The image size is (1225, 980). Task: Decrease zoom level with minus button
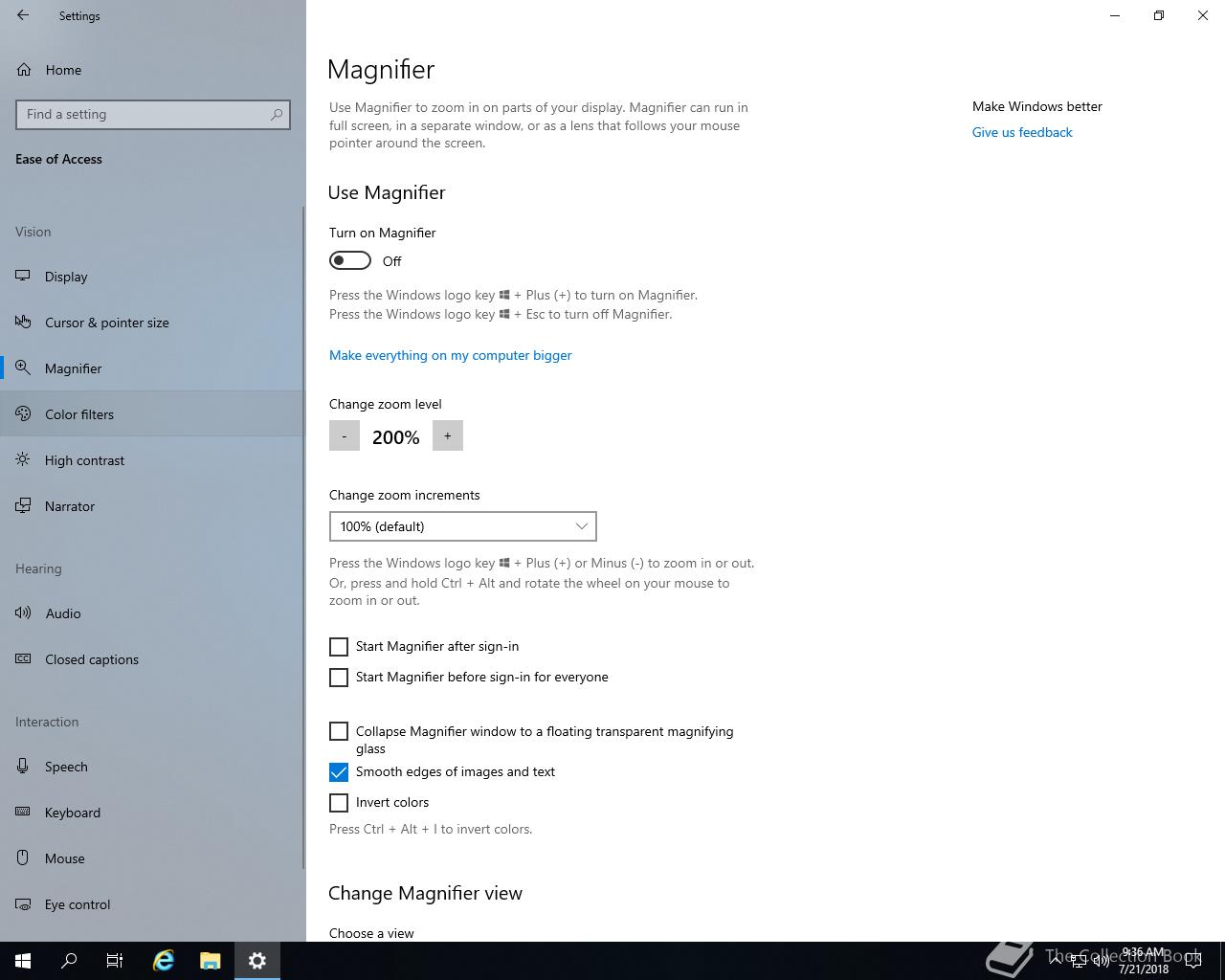[345, 435]
